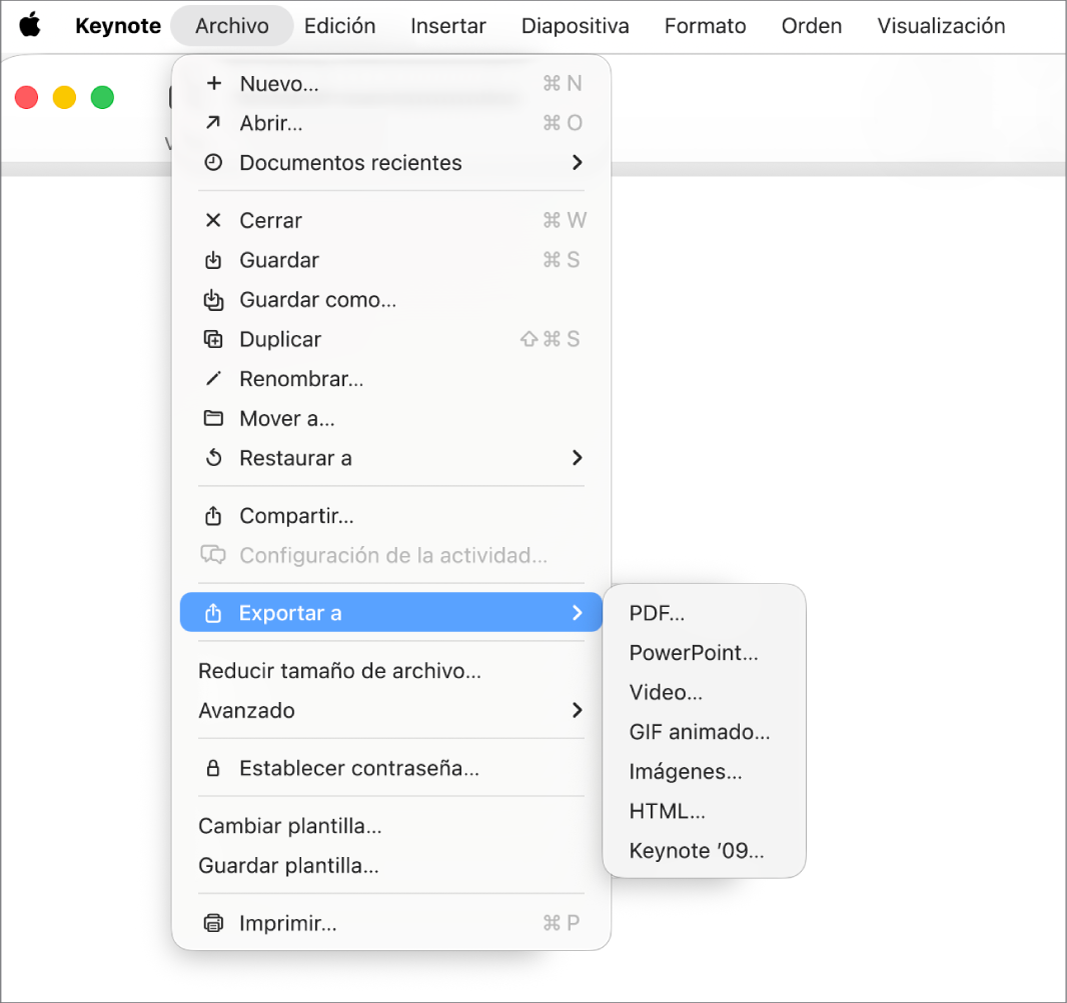Image resolution: width=1067 pixels, height=1003 pixels.
Task: Click the lock icon beside Establecer contraseña
Action: pyautogui.click(x=214, y=768)
